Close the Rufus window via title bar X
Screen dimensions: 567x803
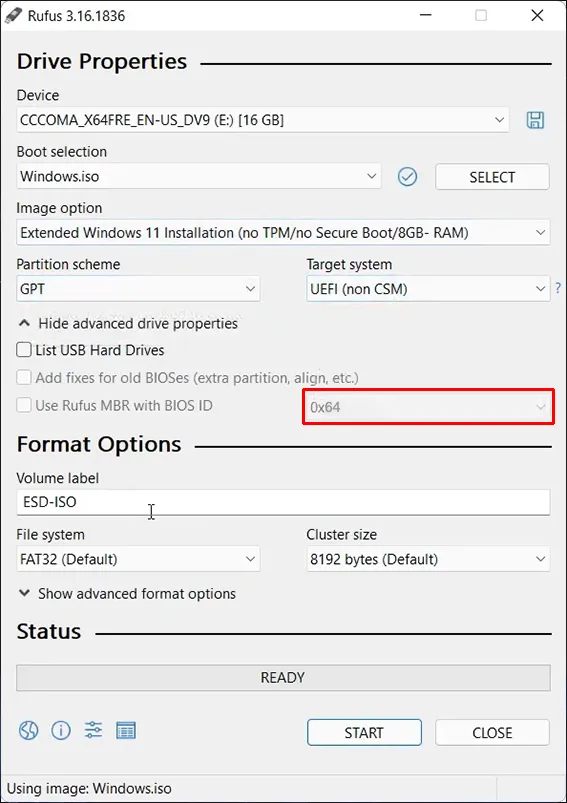coord(537,15)
